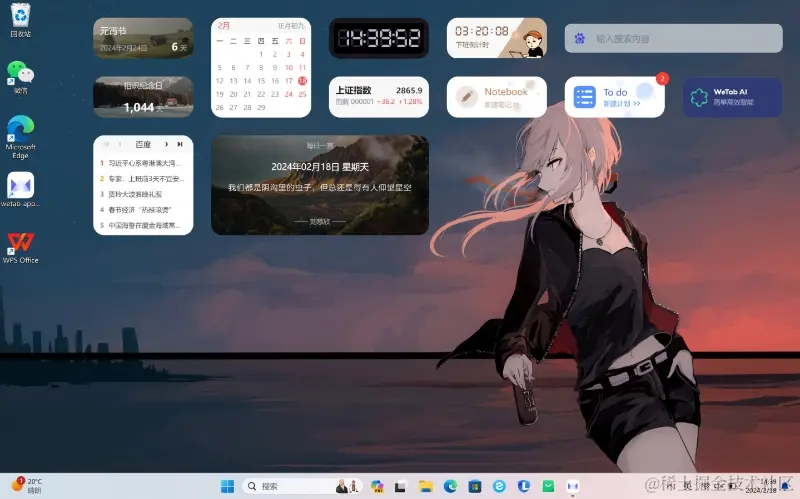Select date 10 in the calendar
Image resolution: width=800 pixels, height=499 pixels.
pos(289,67)
